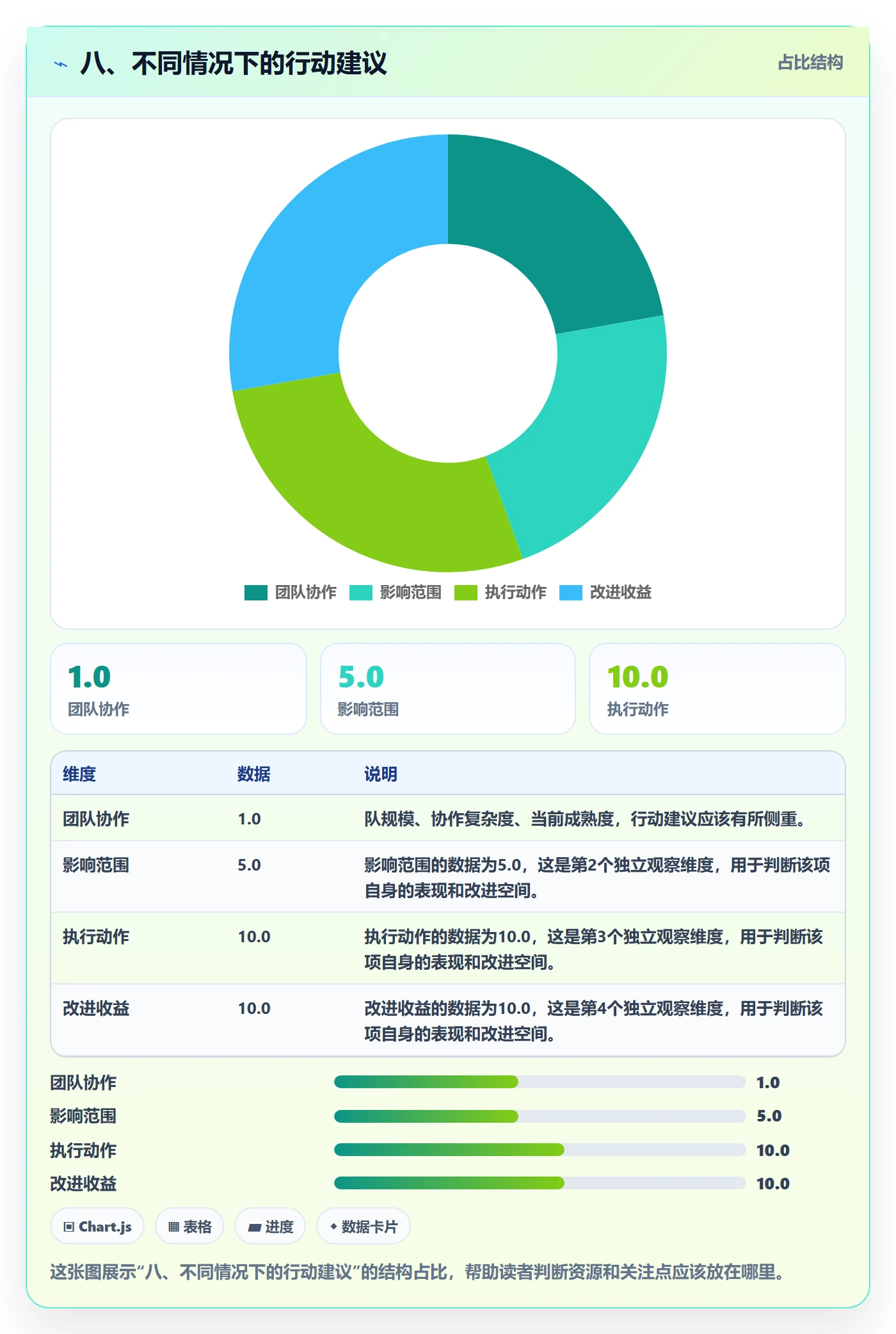Viewport: 896px width, 1334px height.
Task: Click the 1.0 value beside 团队协作 progress bar
Action: 768,1082
